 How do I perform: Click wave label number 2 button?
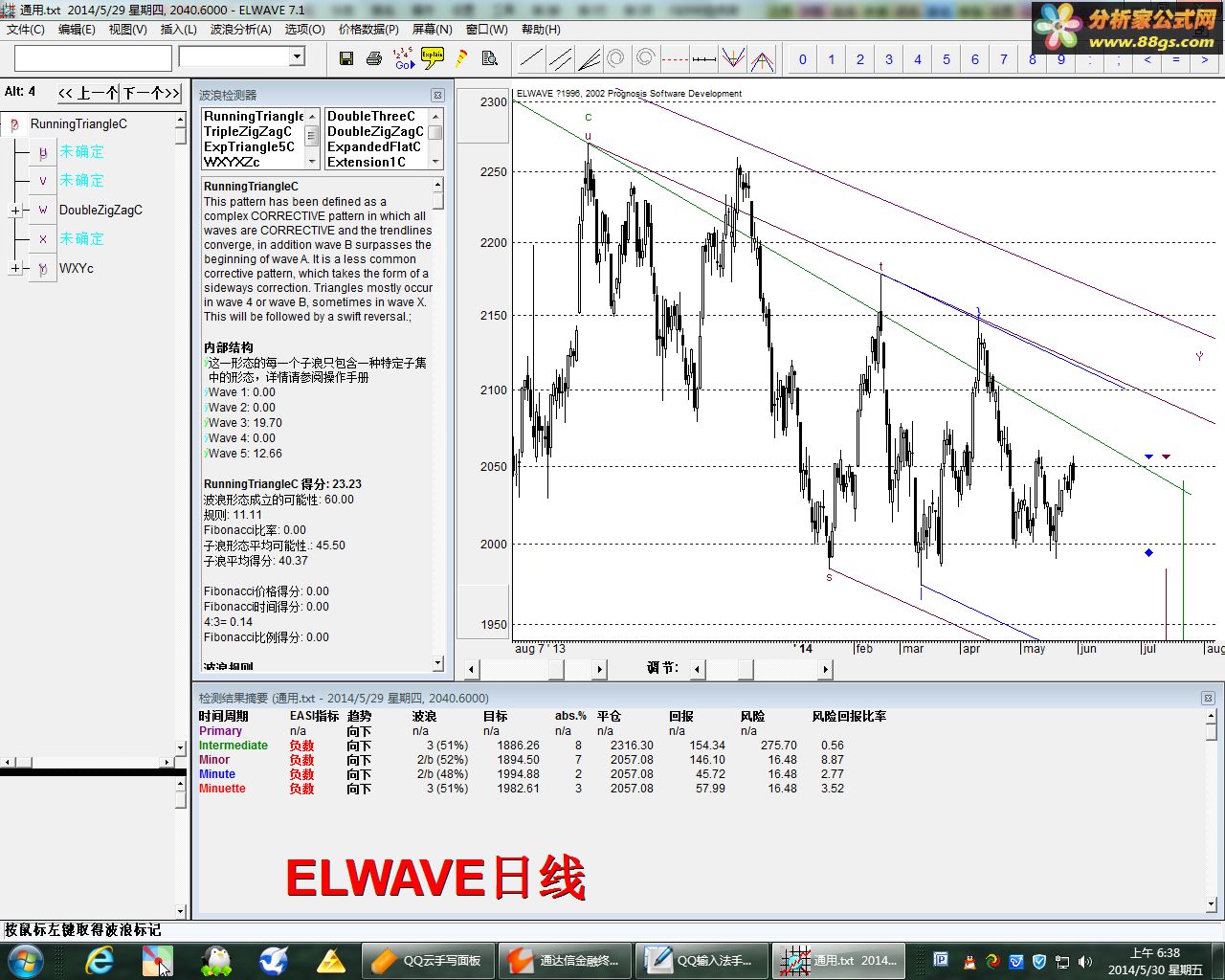pos(860,59)
